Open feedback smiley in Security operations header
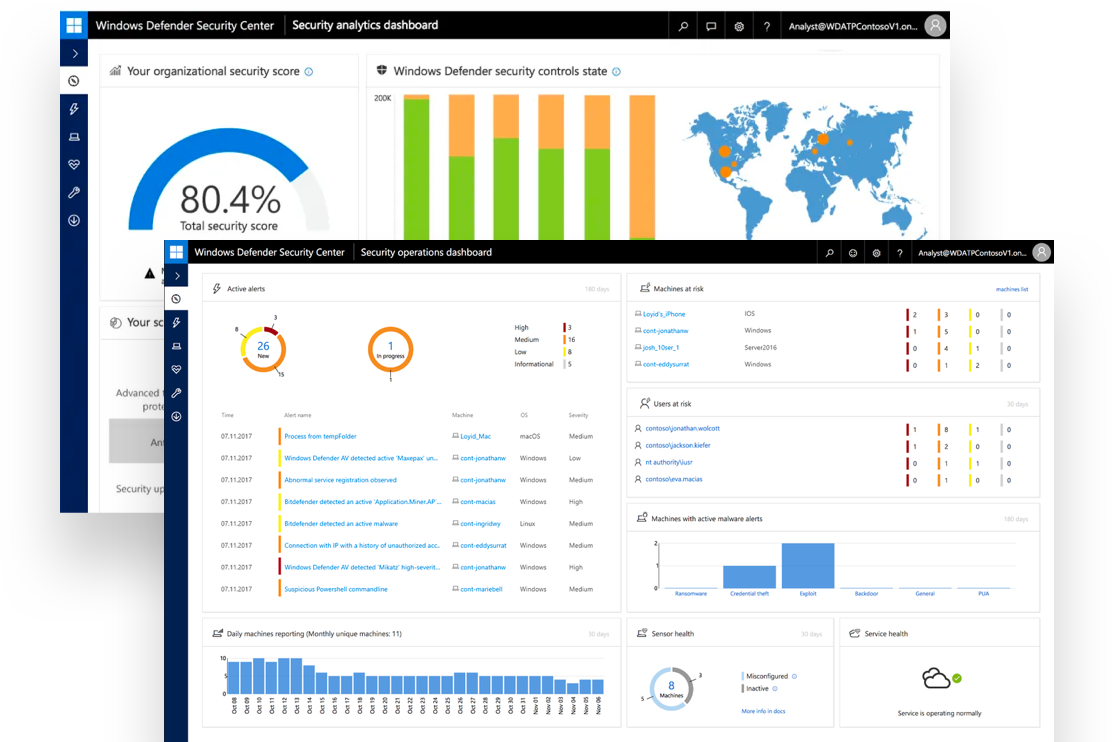The height and width of the screenshot is (742, 1114). coord(853,253)
